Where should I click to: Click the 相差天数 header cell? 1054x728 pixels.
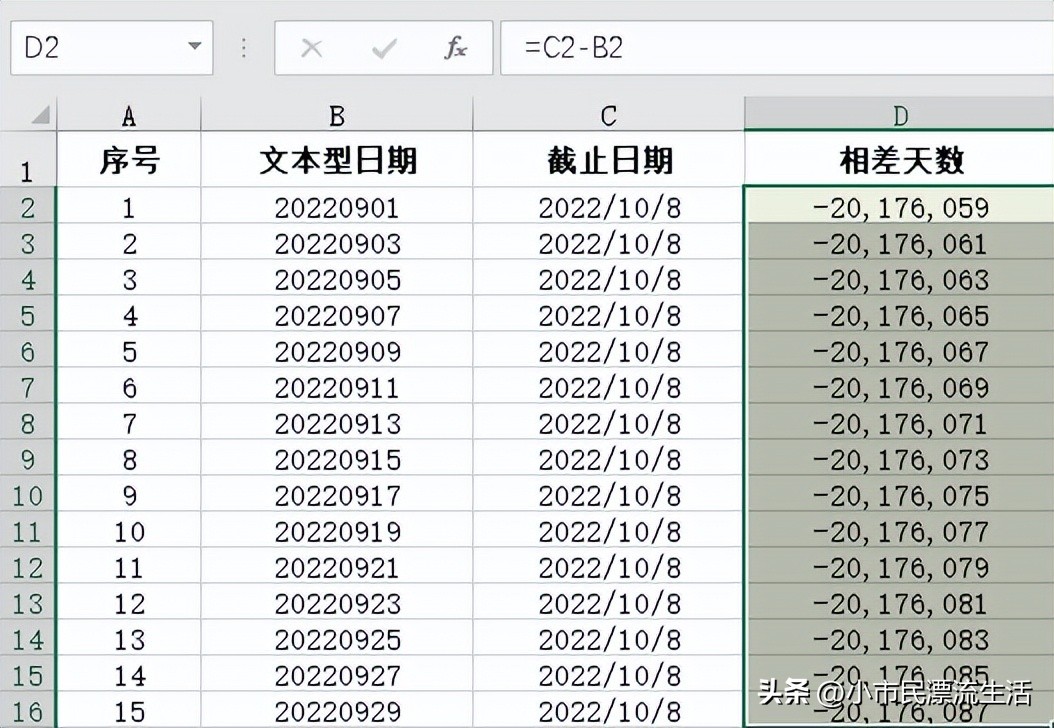pos(899,159)
